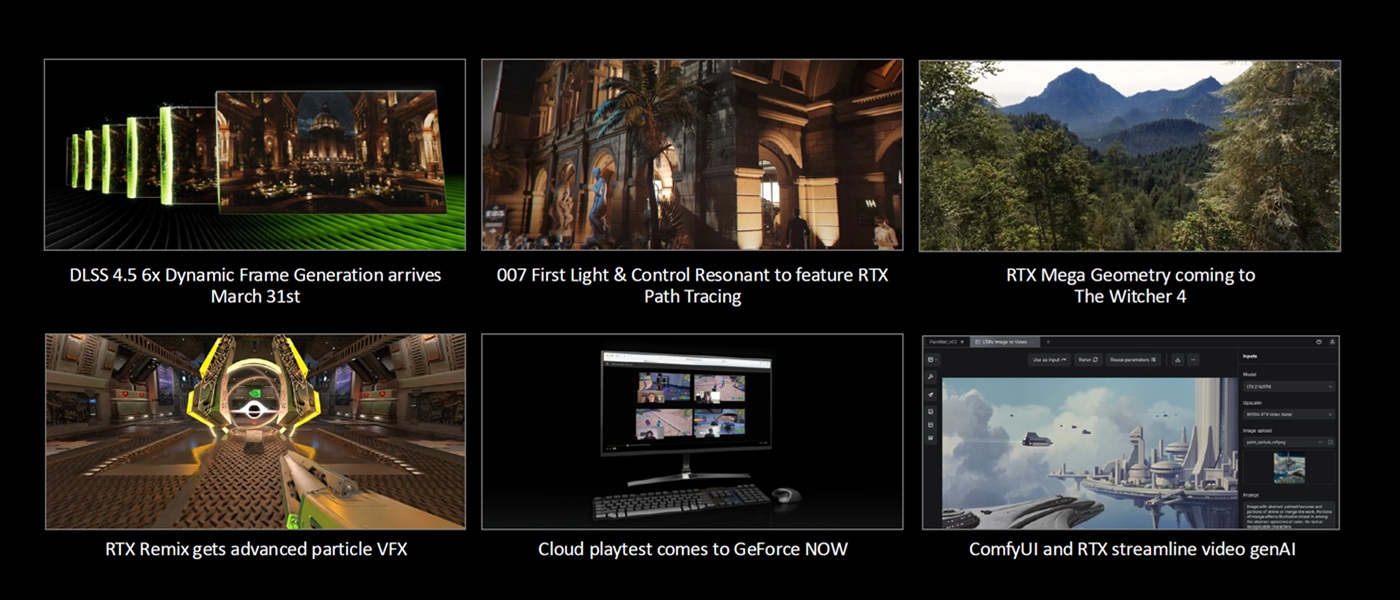1400x600 pixels.
Task: Click the Use as input button
Action: pyautogui.click(x=1048, y=359)
